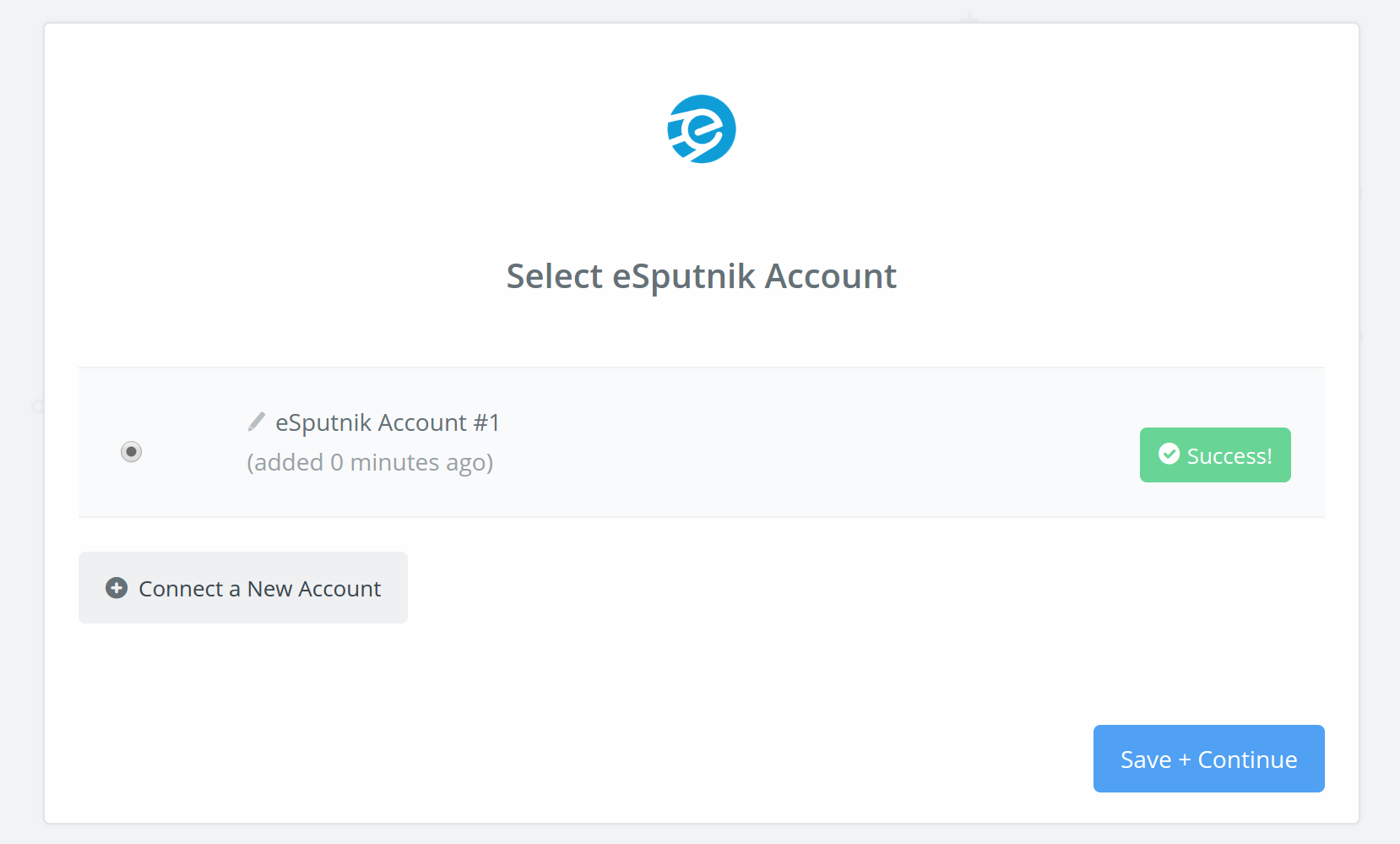Screen dimensions: 1400x844
Task: Click the Select eSputnik Account heading
Action: pos(701,276)
